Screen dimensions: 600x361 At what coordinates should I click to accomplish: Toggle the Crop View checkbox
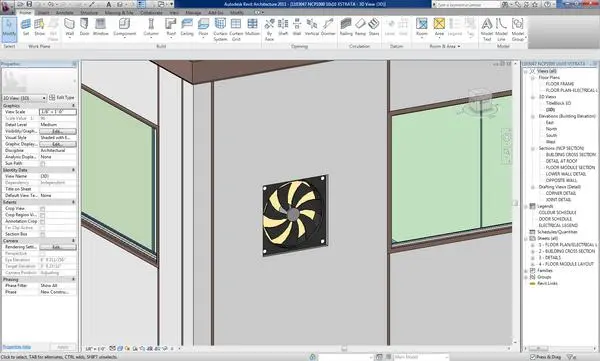42,209
